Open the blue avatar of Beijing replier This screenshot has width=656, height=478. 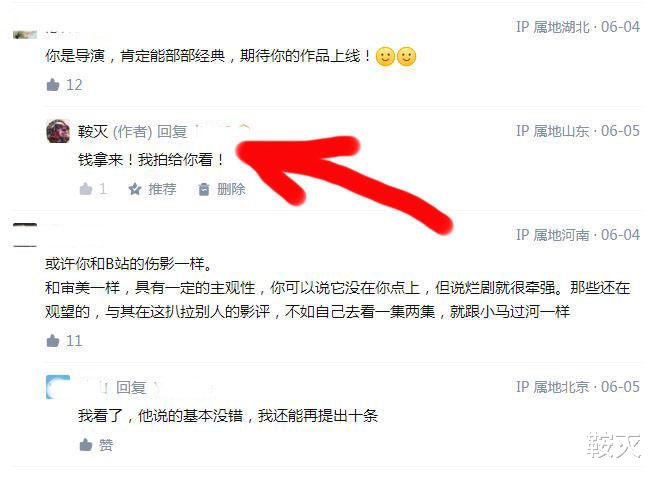58,387
